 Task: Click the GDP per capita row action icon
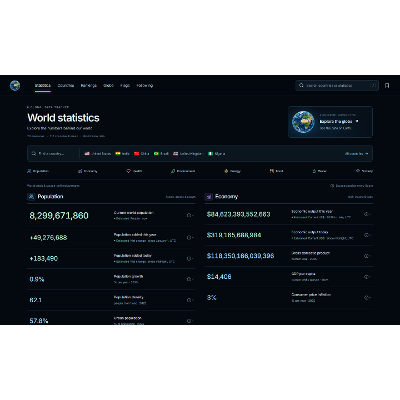[367, 277]
